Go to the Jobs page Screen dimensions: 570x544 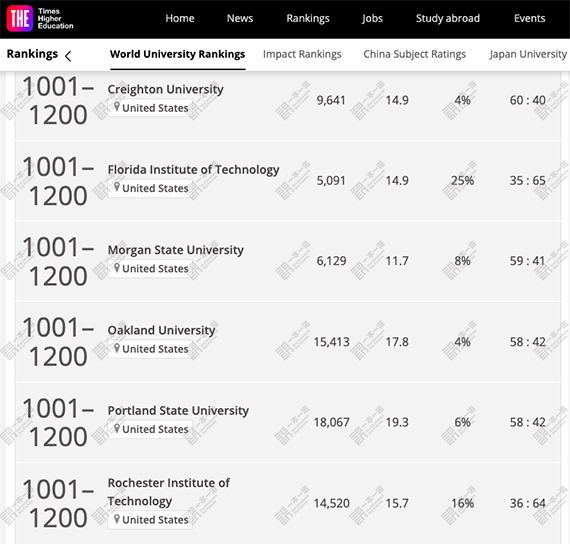coord(372,19)
